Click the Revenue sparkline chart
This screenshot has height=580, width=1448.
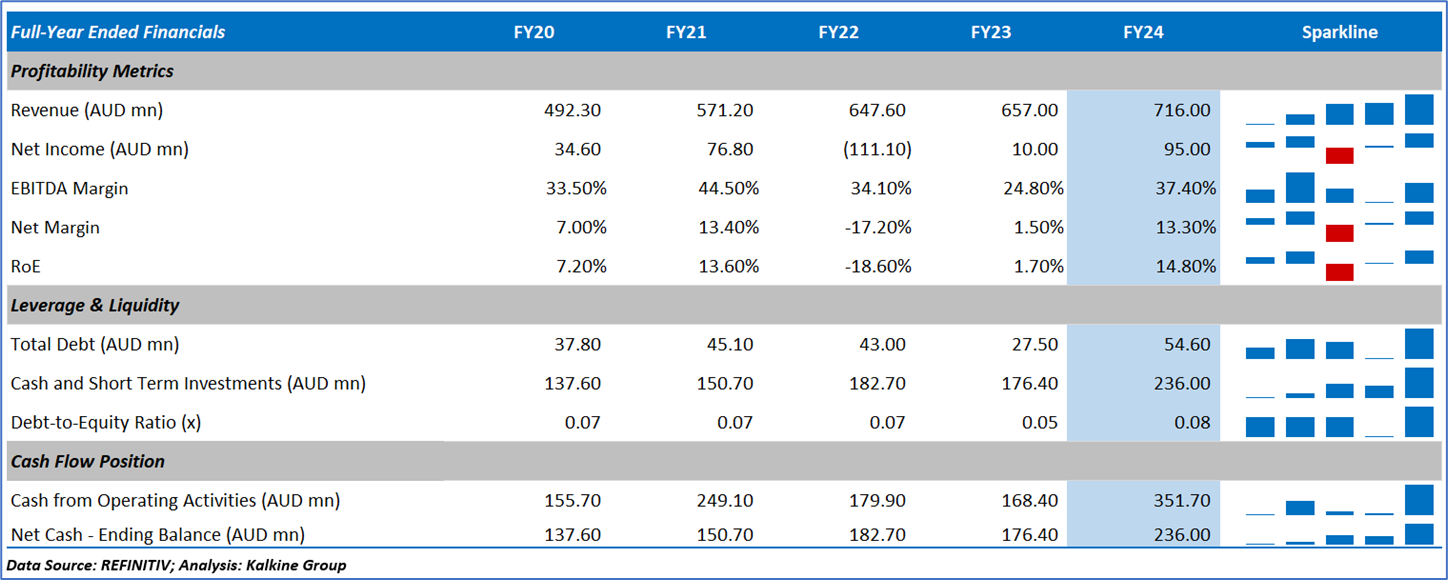[x=1339, y=110]
